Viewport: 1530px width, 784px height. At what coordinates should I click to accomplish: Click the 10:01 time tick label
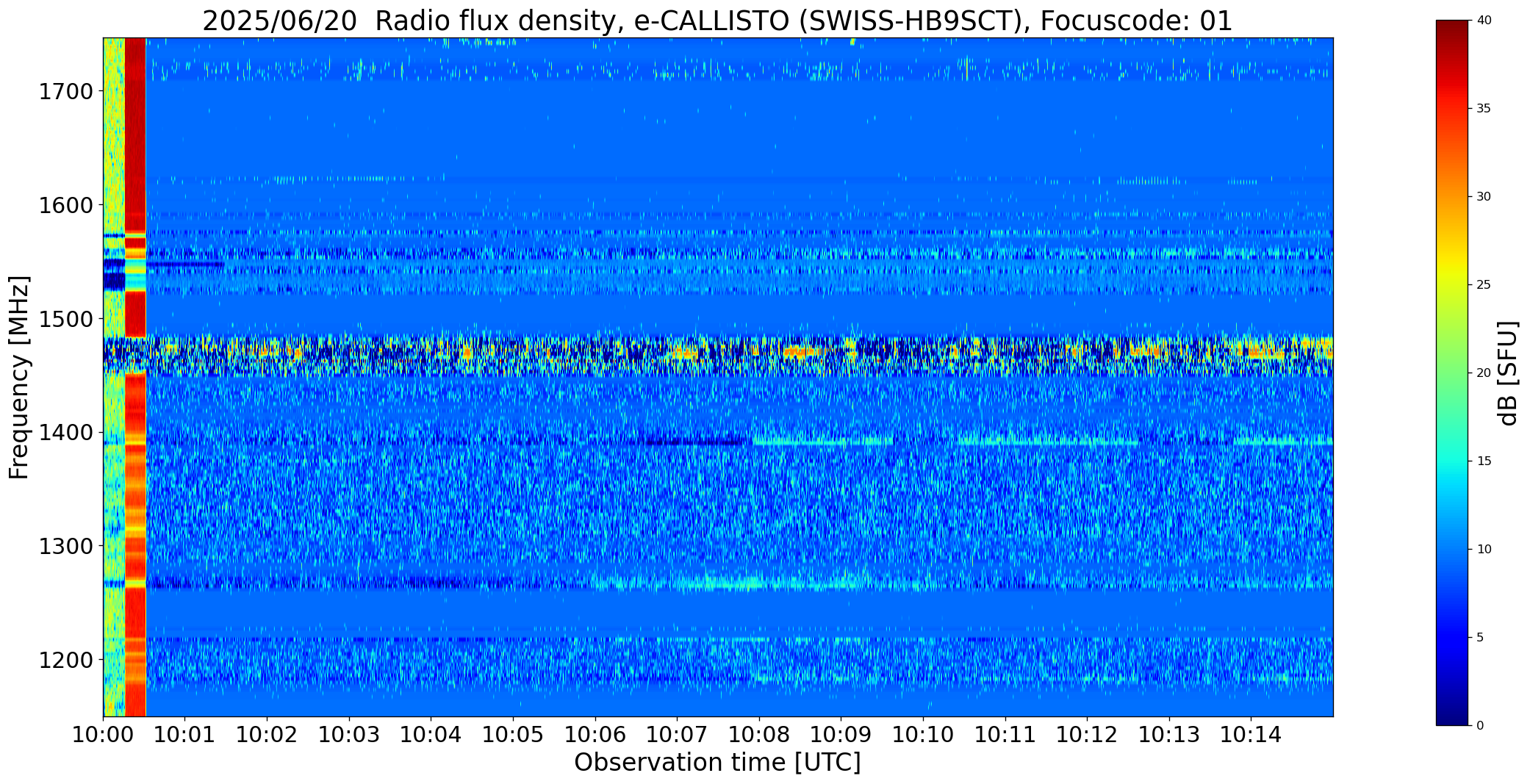point(185,735)
